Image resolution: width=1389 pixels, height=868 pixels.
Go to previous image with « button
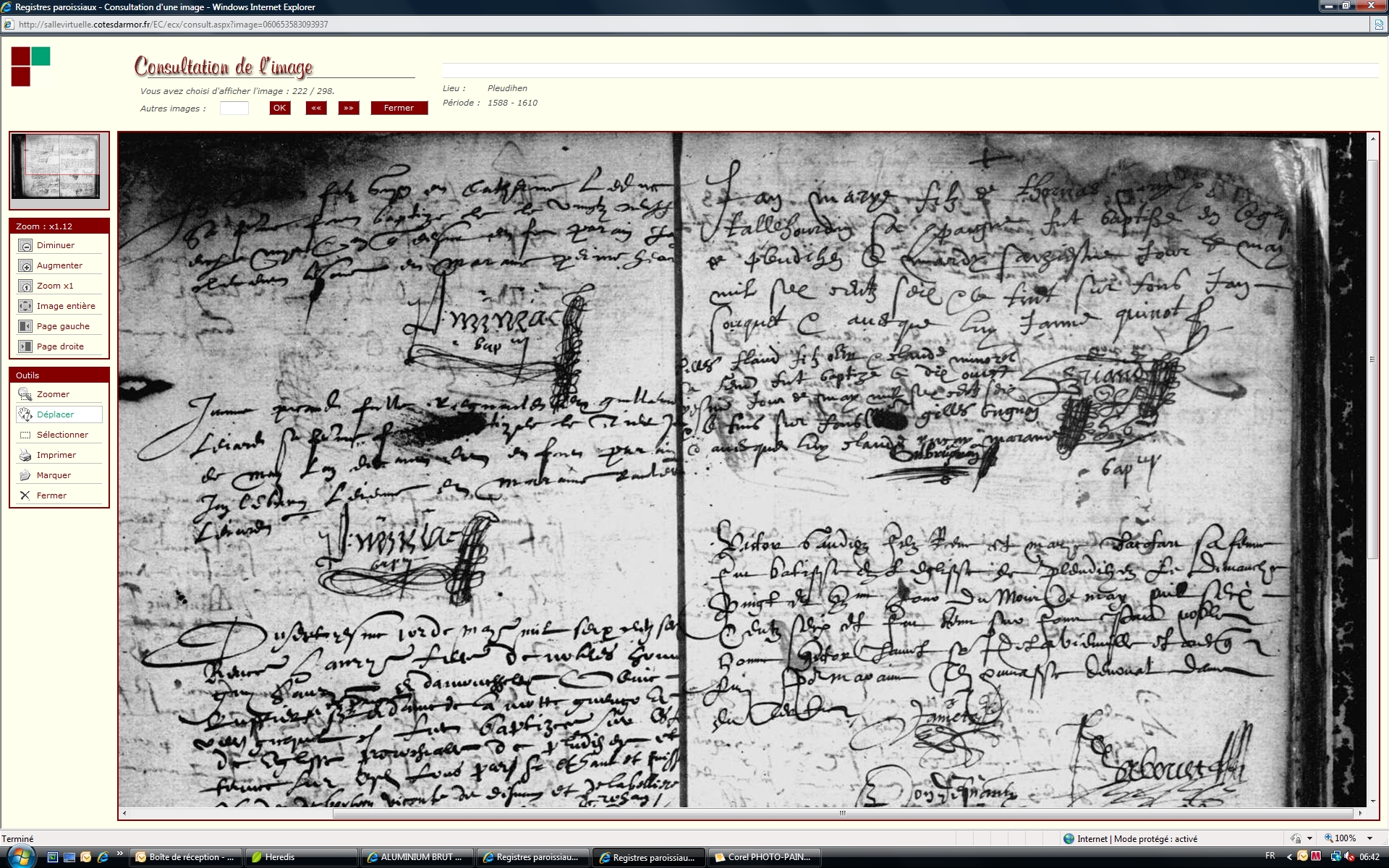(x=315, y=108)
